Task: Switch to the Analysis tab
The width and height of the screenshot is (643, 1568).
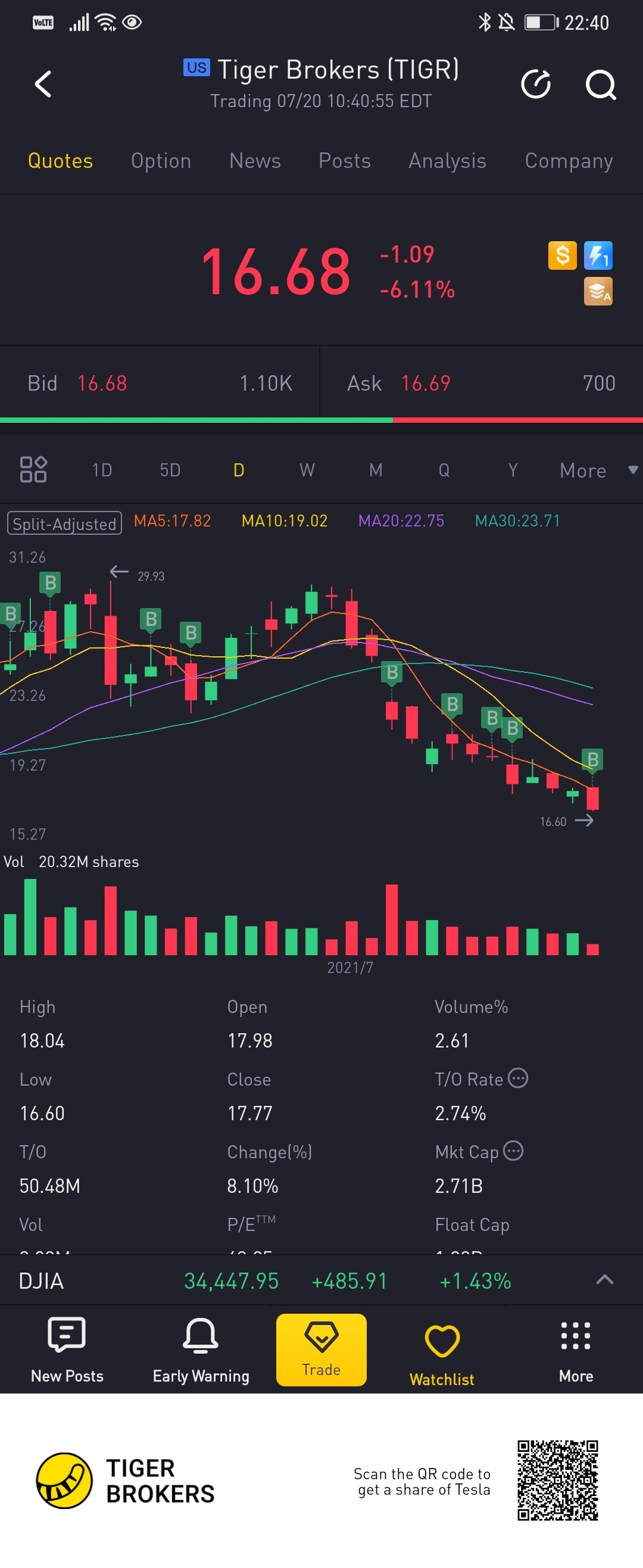Action: (447, 161)
